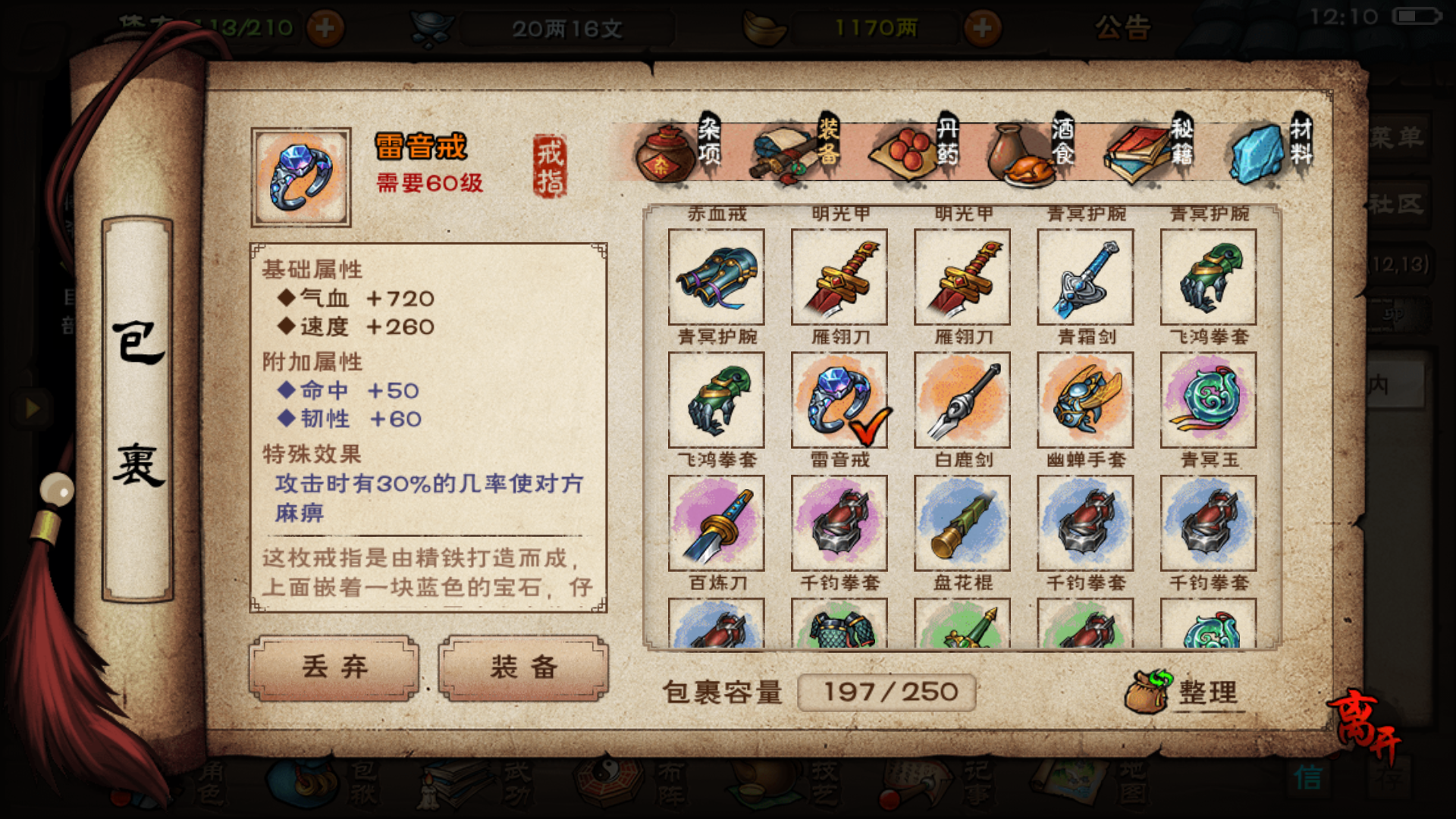
Task: Click the 丢弃 discard button
Action: 334,667
